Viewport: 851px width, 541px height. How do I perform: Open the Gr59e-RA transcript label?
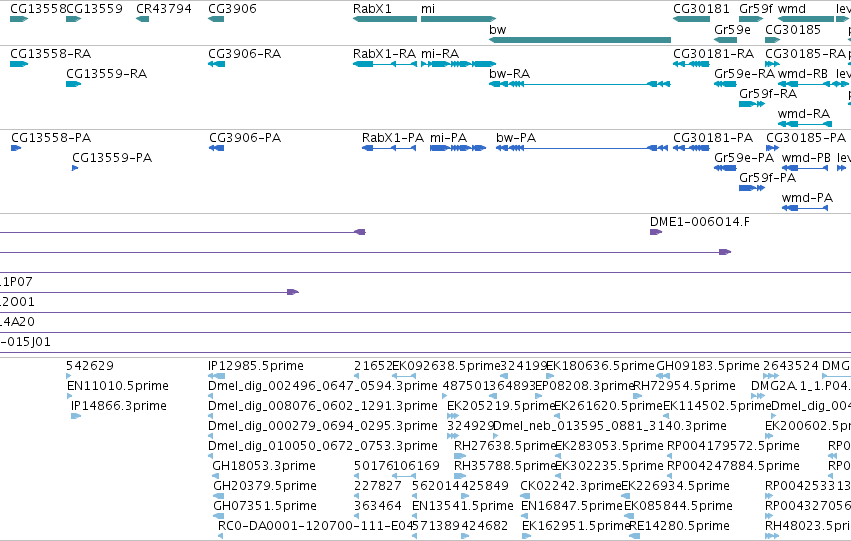click(x=745, y=74)
